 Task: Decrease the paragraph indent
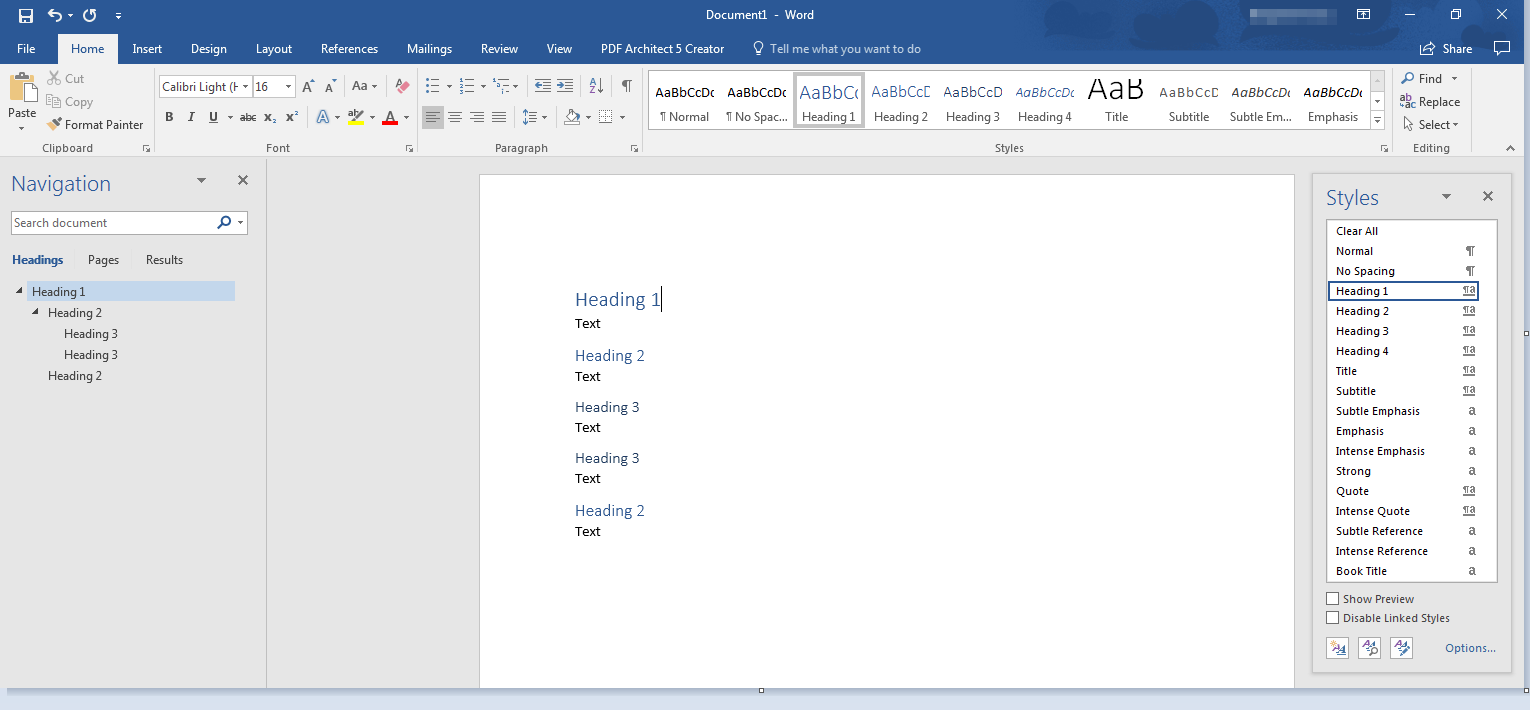tap(543, 87)
